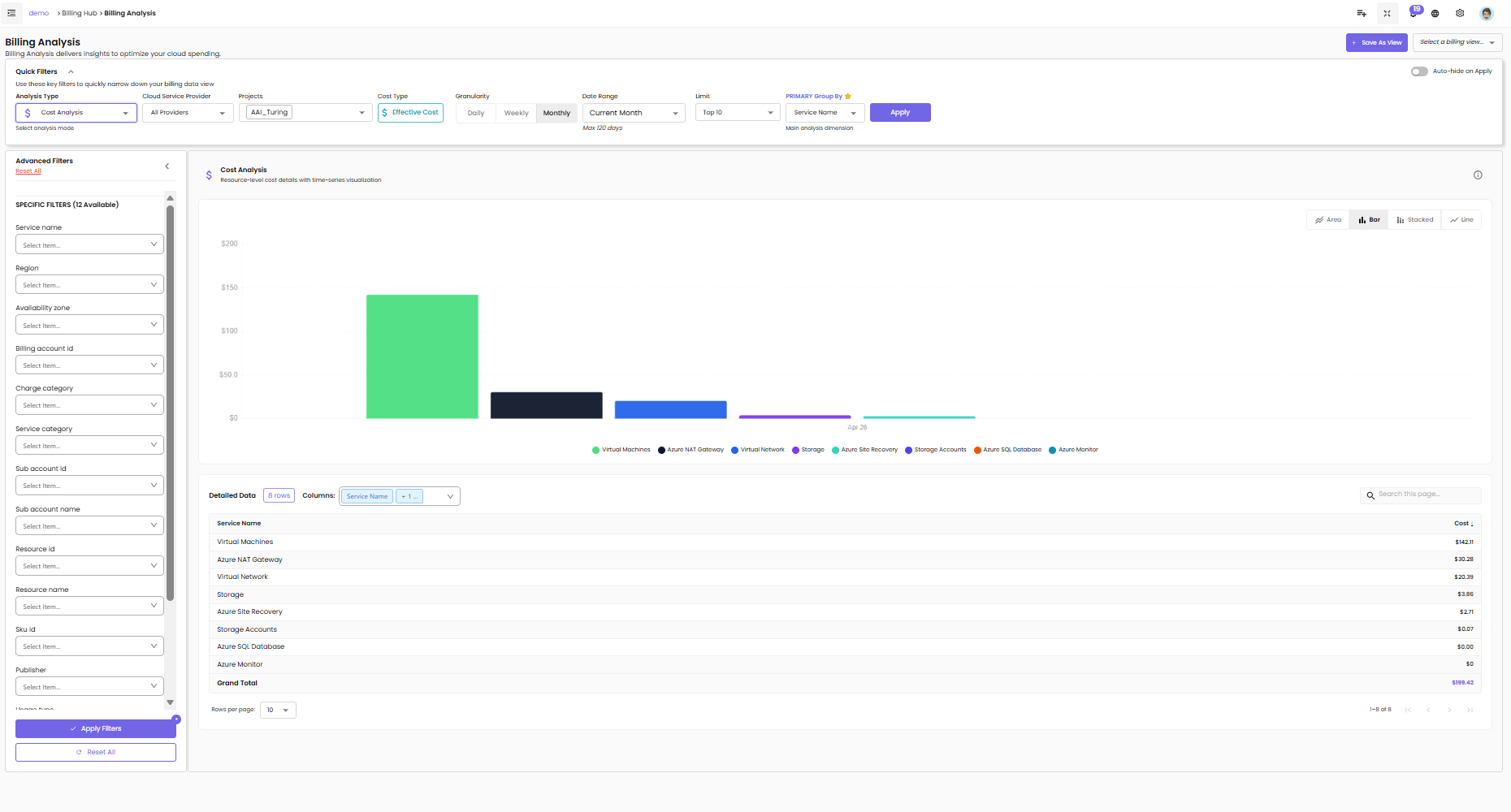Click the collapse fullscreen icon
1511x812 pixels.
[x=1387, y=13]
